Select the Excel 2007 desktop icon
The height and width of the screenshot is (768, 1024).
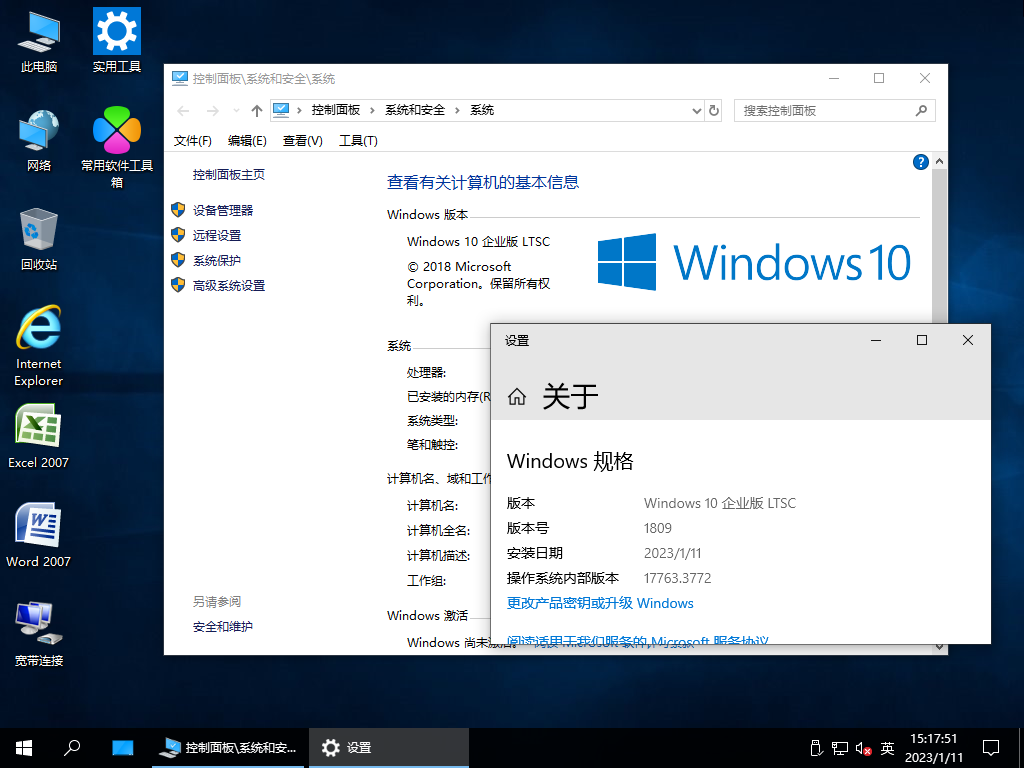[x=39, y=436]
